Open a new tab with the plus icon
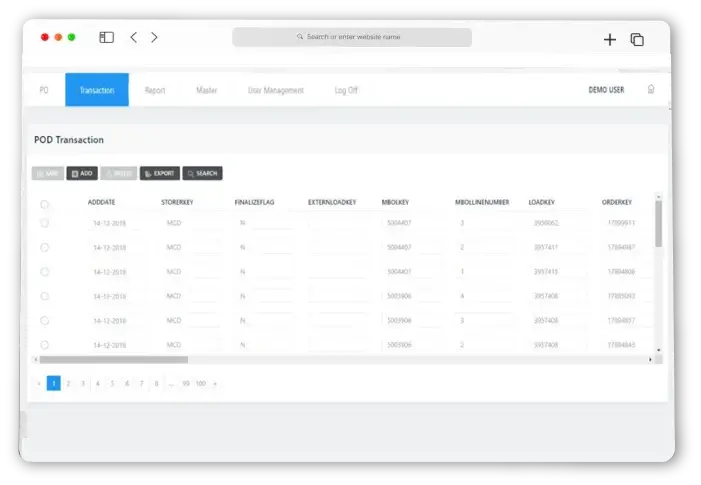This screenshot has height=485, width=701. click(x=609, y=39)
